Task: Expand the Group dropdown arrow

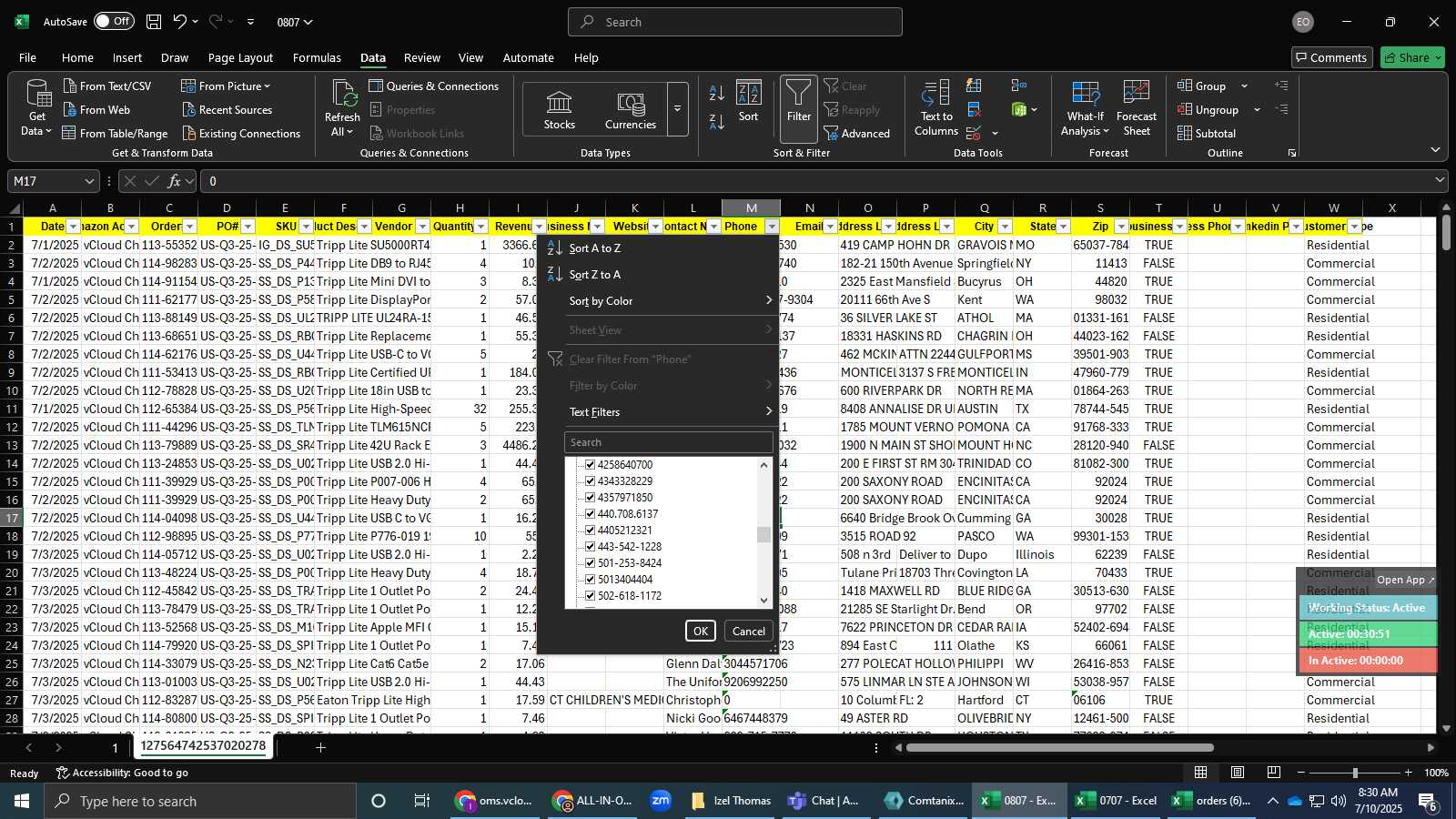Action: point(1244,86)
